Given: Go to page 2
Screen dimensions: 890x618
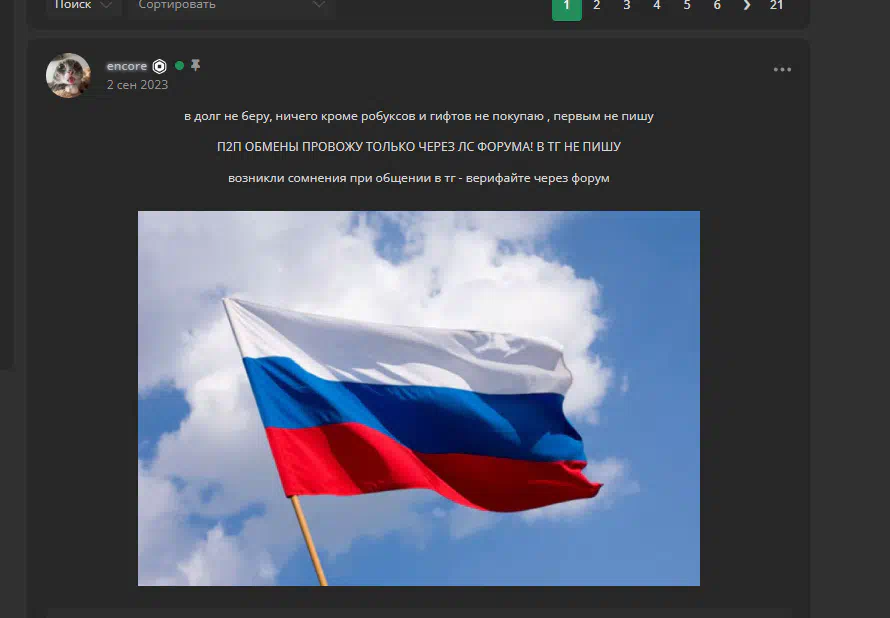Looking at the screenshot, I should click(597, 6).
